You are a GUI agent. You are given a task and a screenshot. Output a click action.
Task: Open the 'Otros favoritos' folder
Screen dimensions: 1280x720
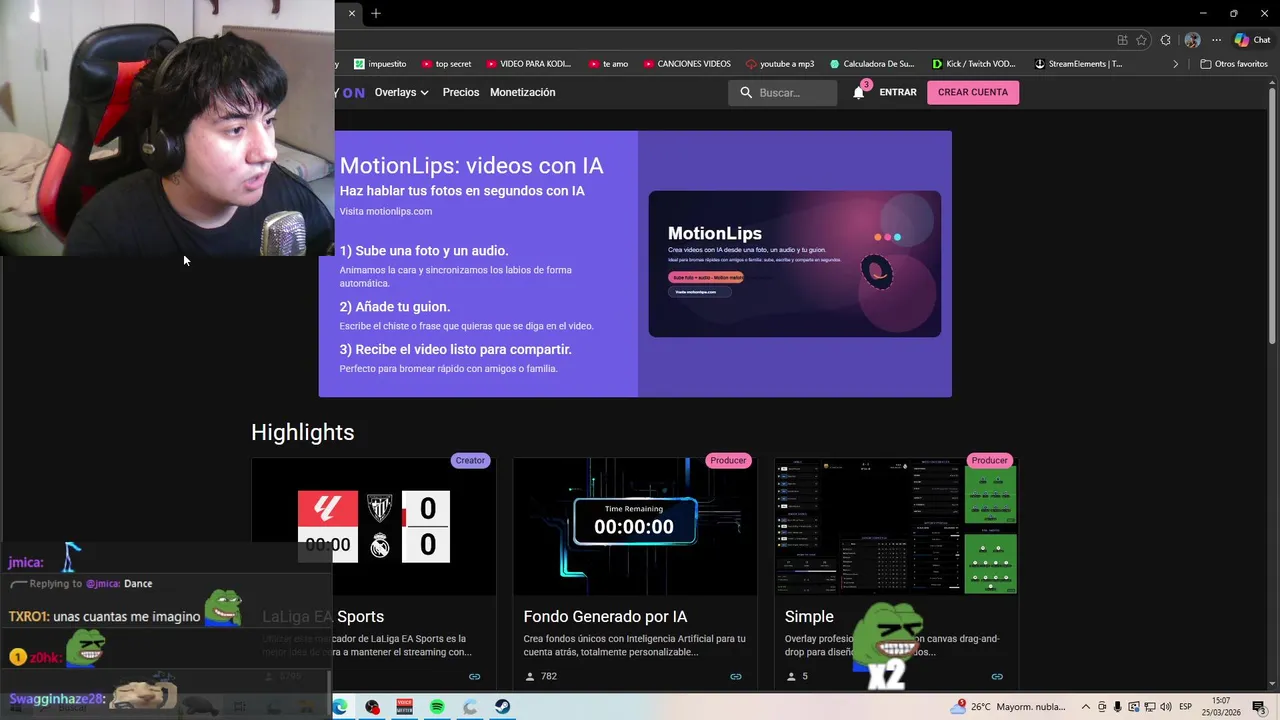[1234, 64]
